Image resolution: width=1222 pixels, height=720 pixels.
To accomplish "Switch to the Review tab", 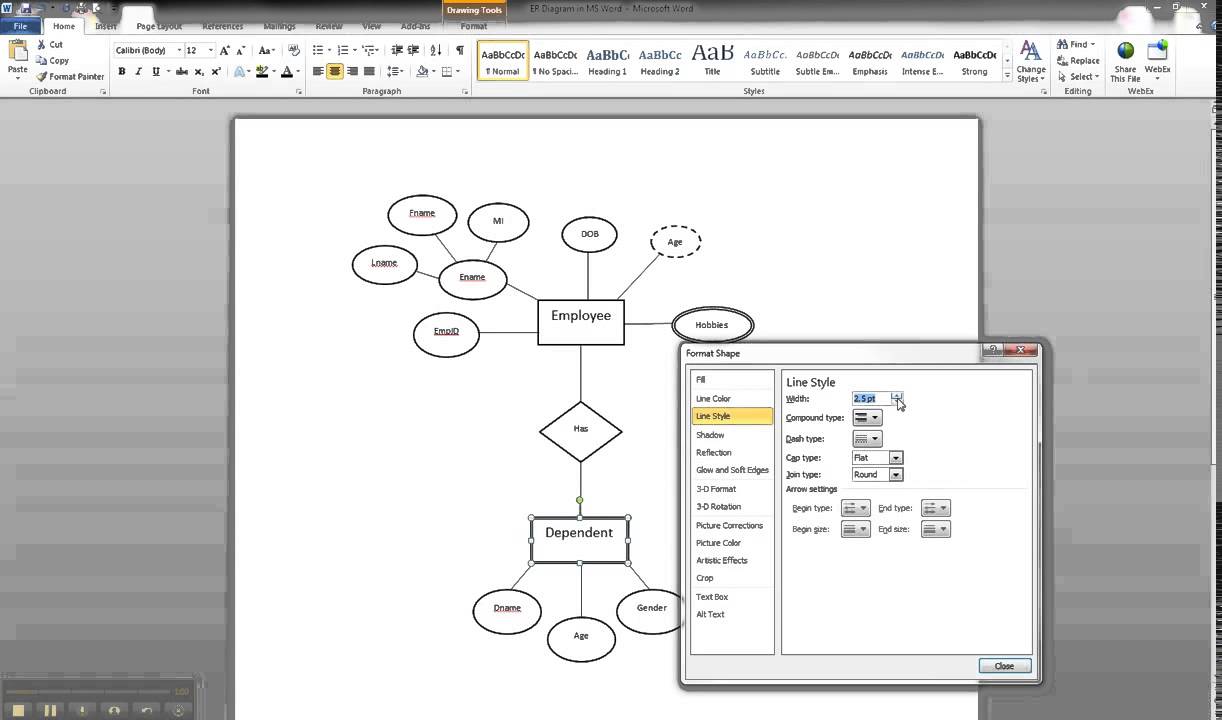I will pos(329,26).
